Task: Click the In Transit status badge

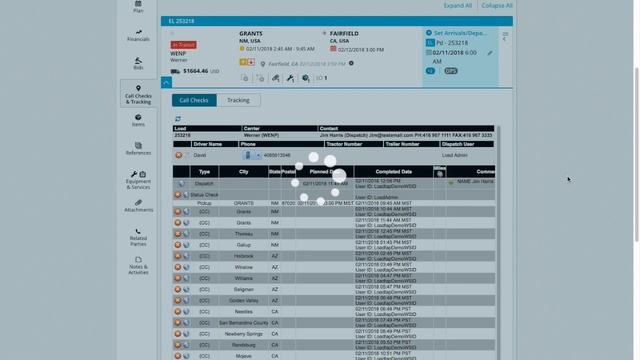Action: pos(183,45)
